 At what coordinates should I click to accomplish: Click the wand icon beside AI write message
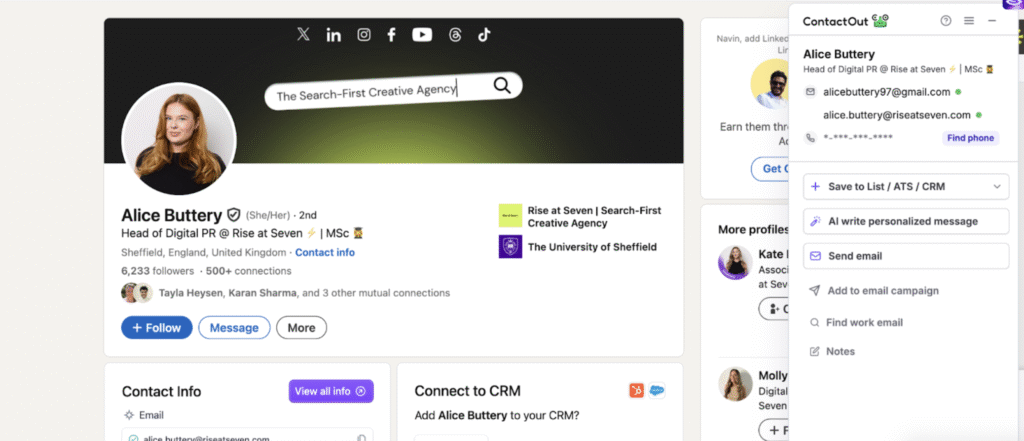point(815,221)
